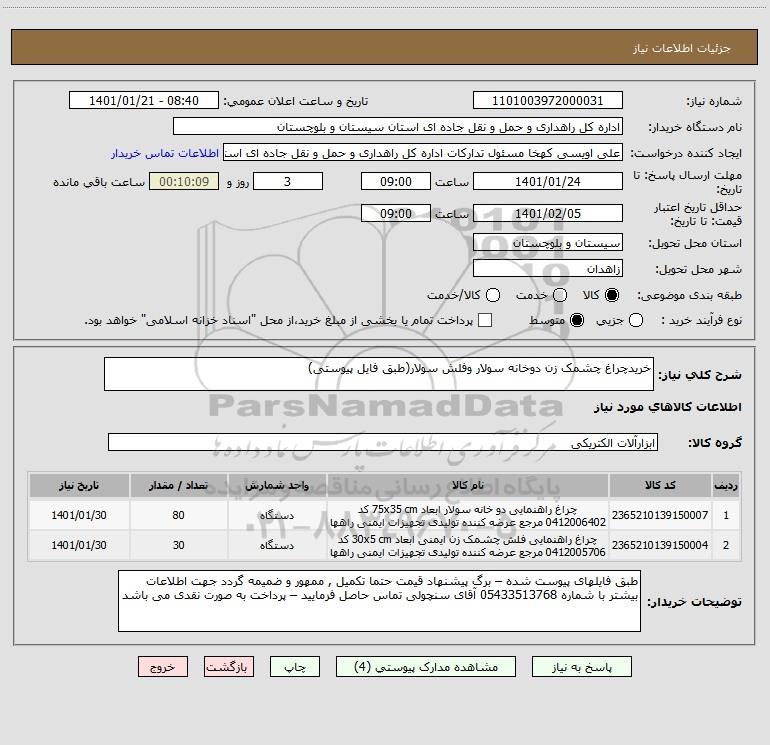The width and height of the screenshot is (770, 745).
Task: Click the دستگاه unit cell in row 1
Action: (x=277, y=515)
